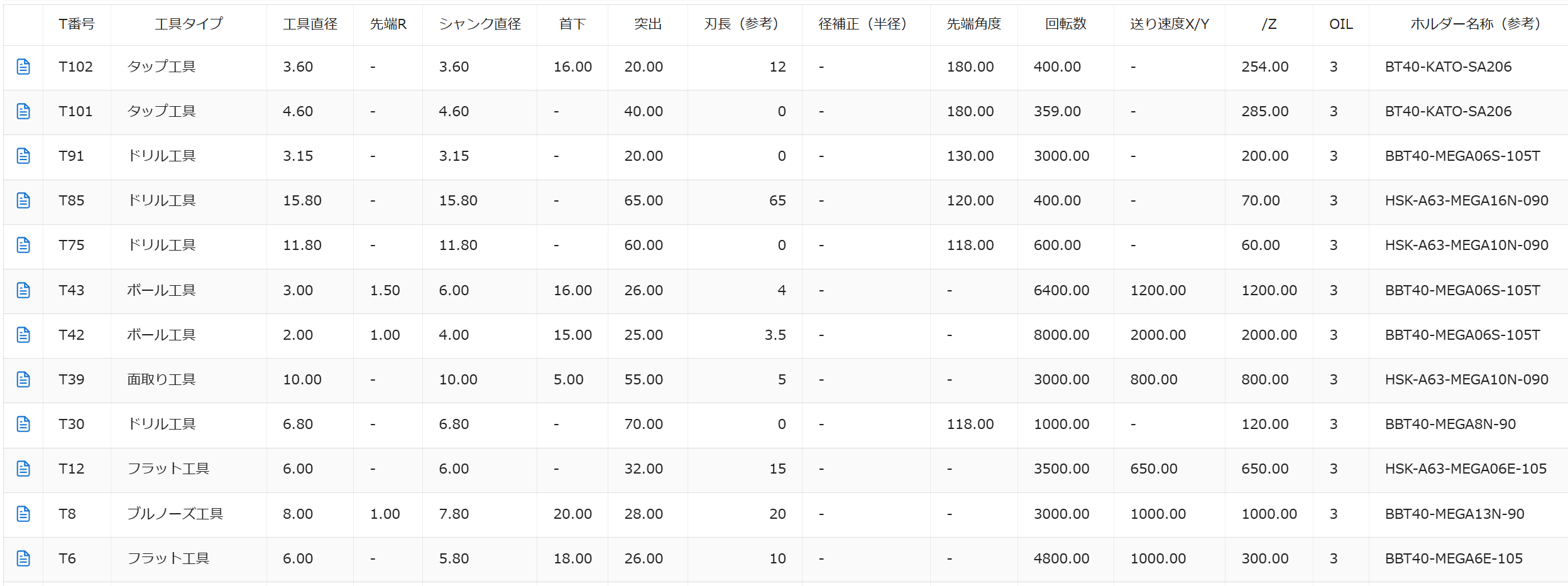The width and height of the screenshot is (1568, 586).
Task: Select the 15.80 tool diameter in row T85
Action: (302, 200)
